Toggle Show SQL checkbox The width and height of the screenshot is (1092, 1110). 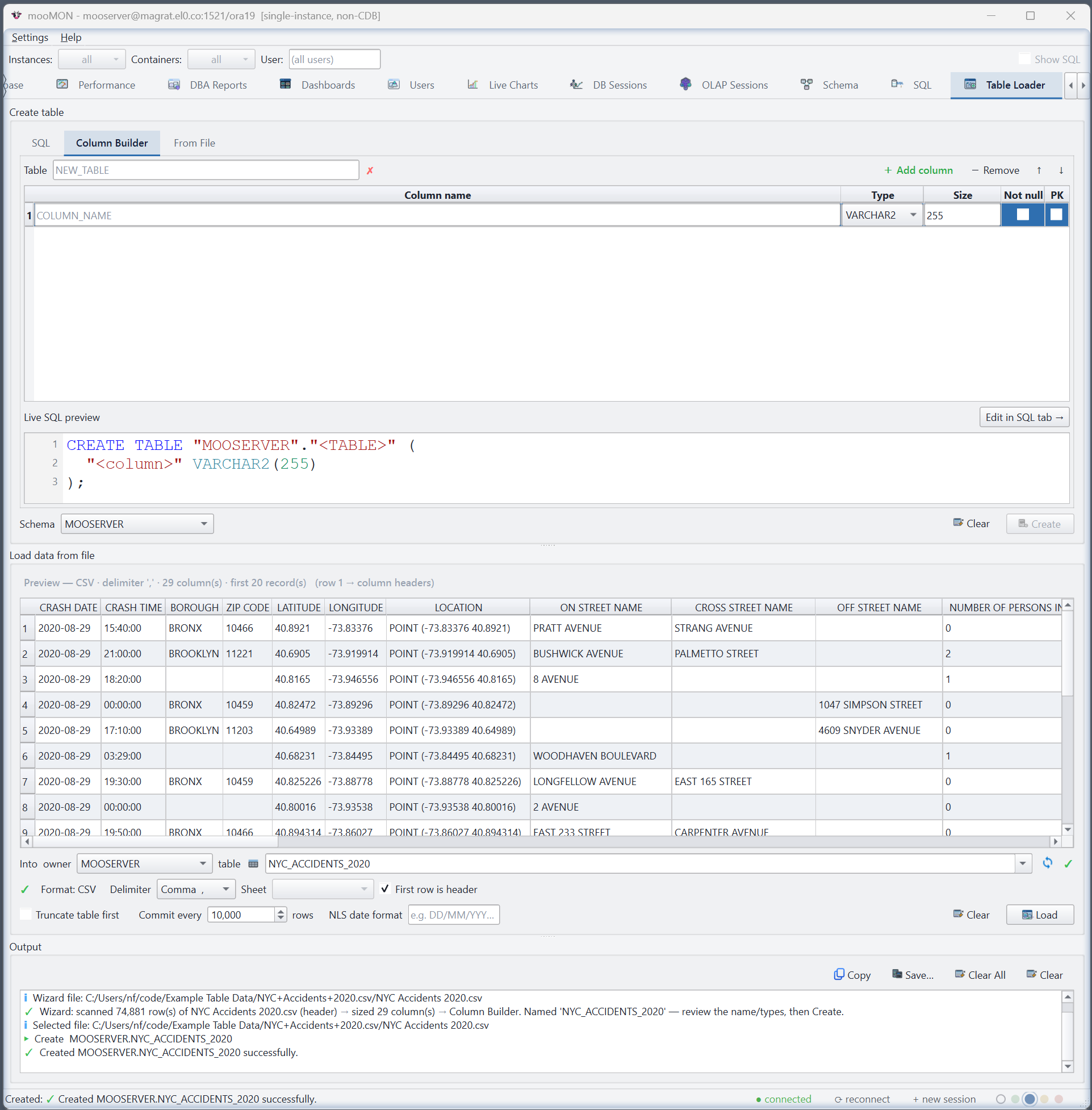pos(1024,59)
